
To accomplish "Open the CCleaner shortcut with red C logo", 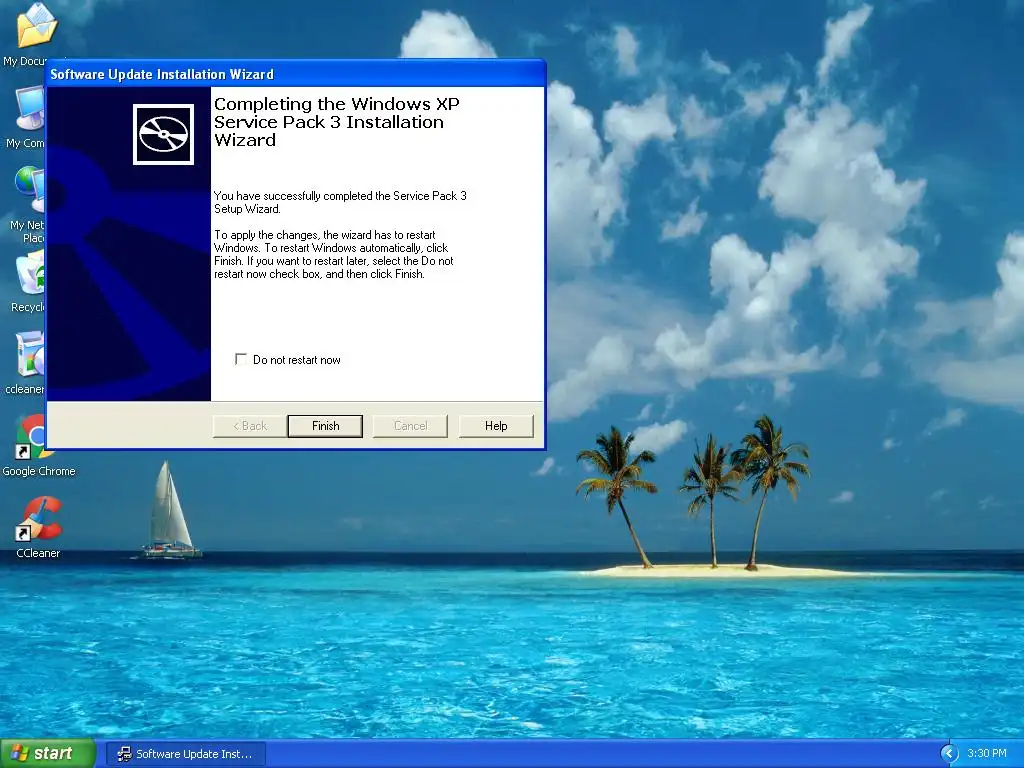I will tap(38, 526).
